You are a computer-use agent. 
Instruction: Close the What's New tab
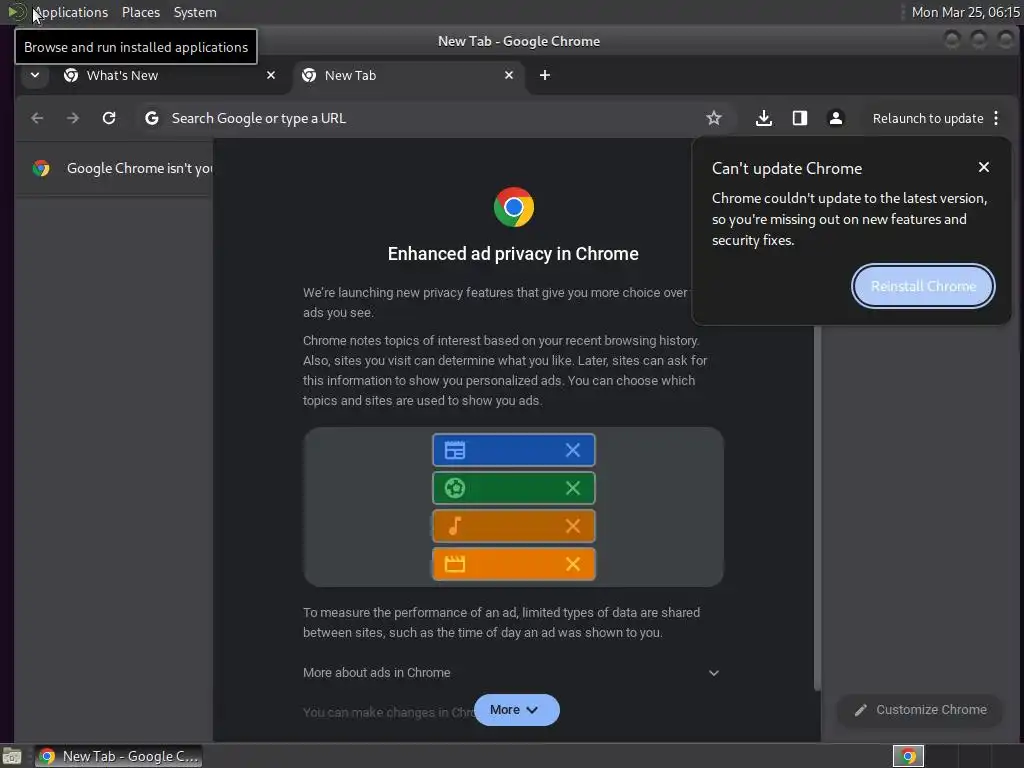pos(271,75)
